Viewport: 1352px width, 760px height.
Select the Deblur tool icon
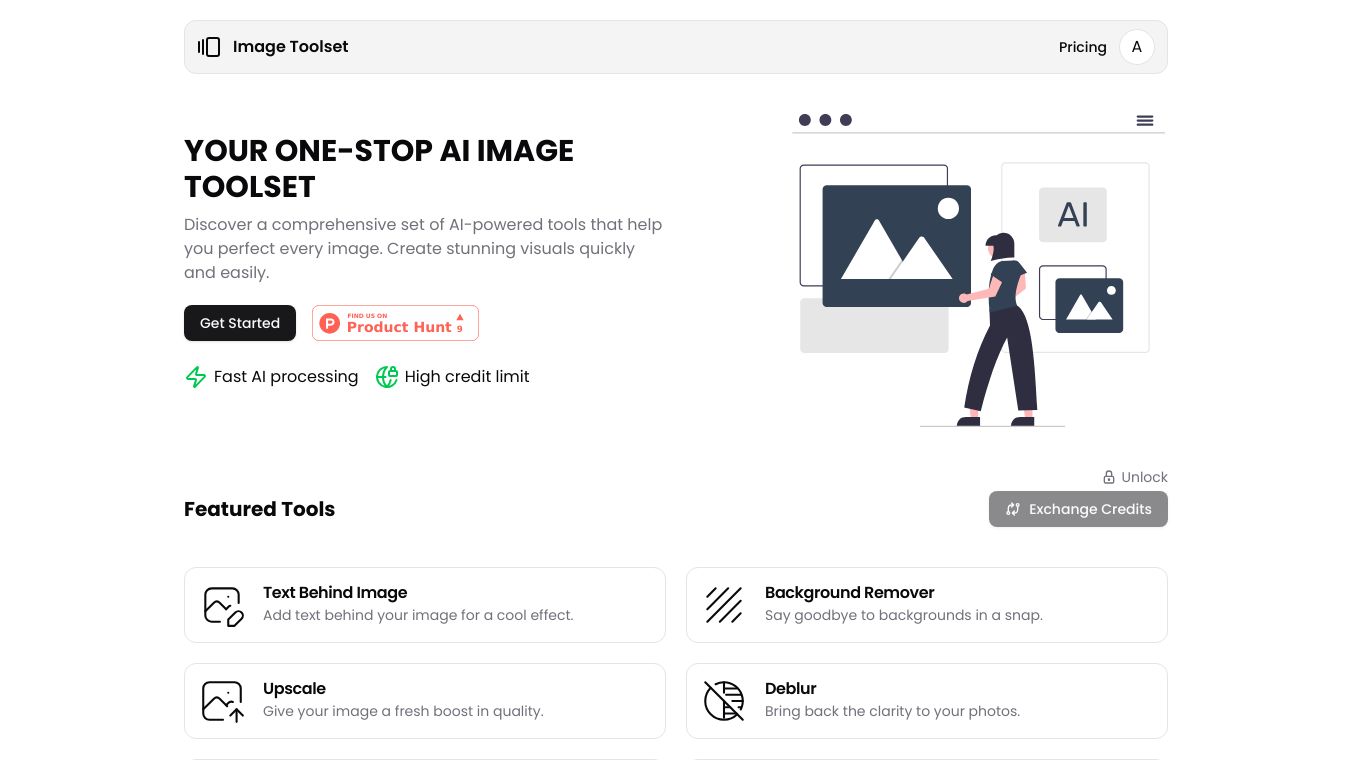(724, 701)
